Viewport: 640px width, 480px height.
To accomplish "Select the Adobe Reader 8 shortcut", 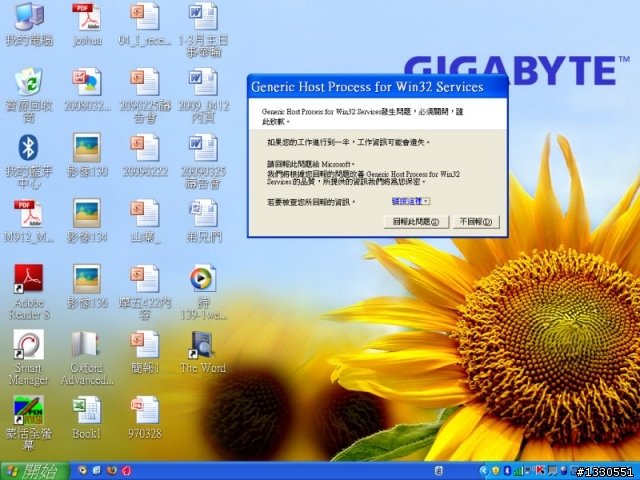I will [29, 292].
